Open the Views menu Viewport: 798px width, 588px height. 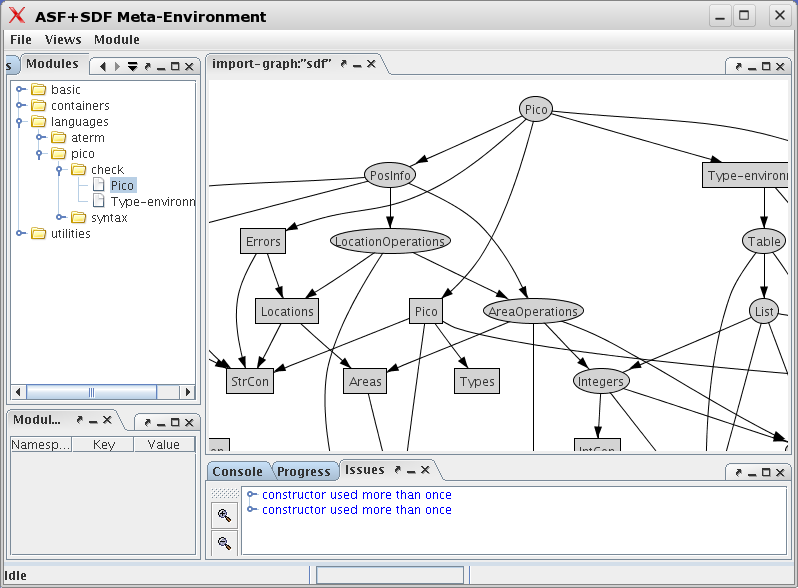[x=63, y=40]
